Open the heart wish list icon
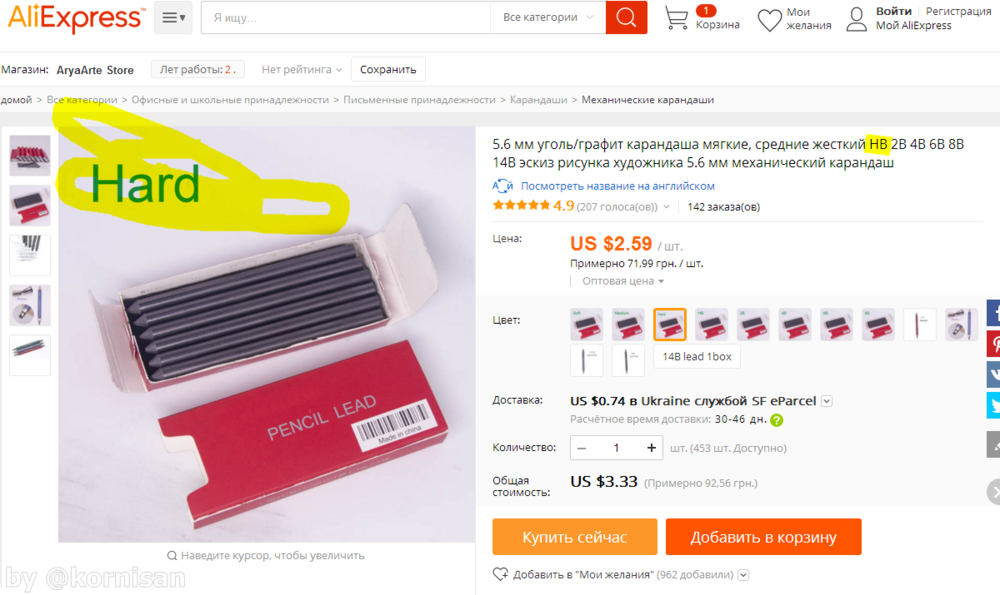The image size is (1000, 595). pyautogui.click(x=769, y=20)
